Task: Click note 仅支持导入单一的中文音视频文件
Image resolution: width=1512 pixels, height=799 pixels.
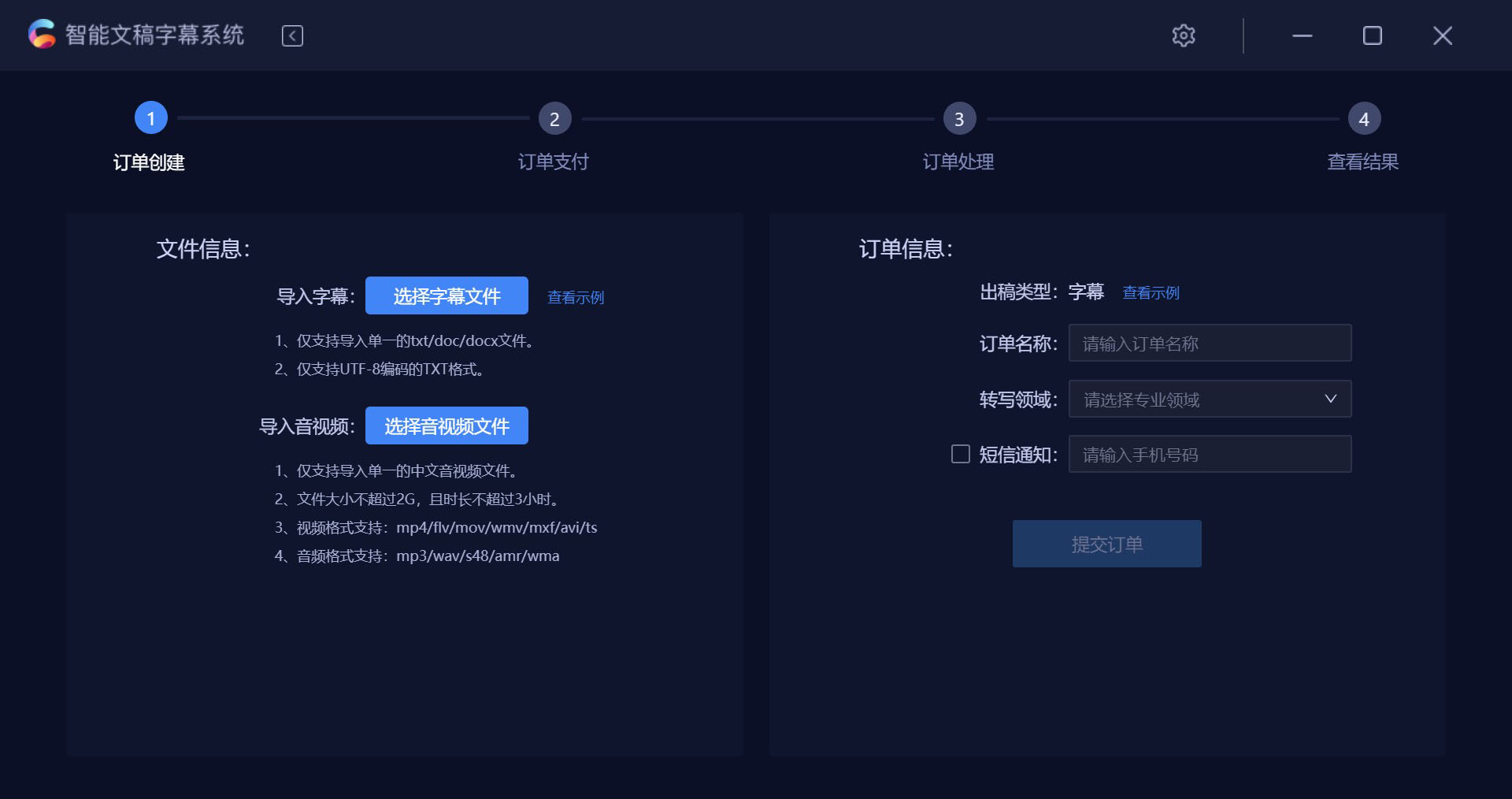Action: tap(398, 470)
